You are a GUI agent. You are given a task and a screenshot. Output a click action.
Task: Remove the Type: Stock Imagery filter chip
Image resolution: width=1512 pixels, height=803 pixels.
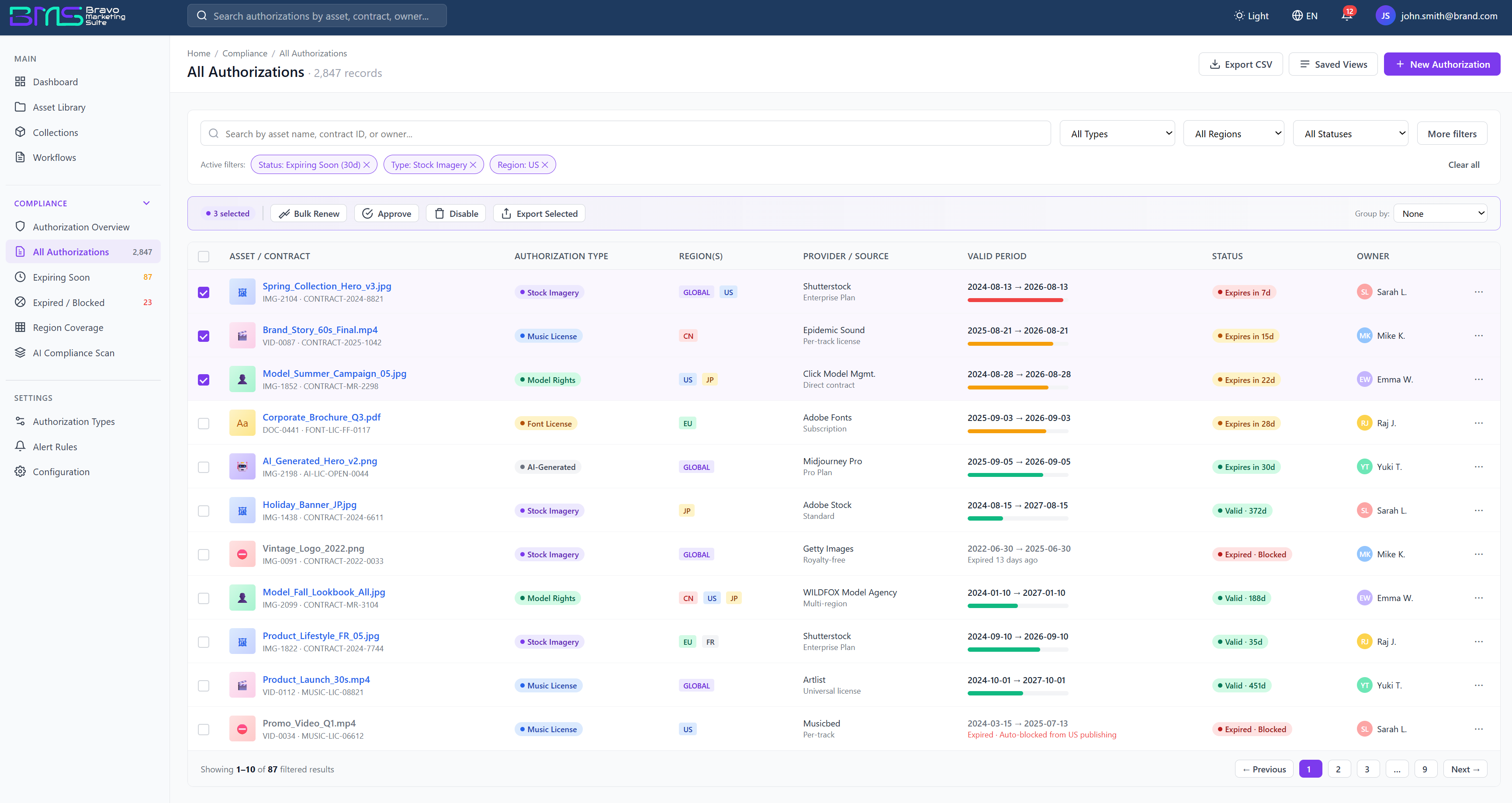coord(473,165)
